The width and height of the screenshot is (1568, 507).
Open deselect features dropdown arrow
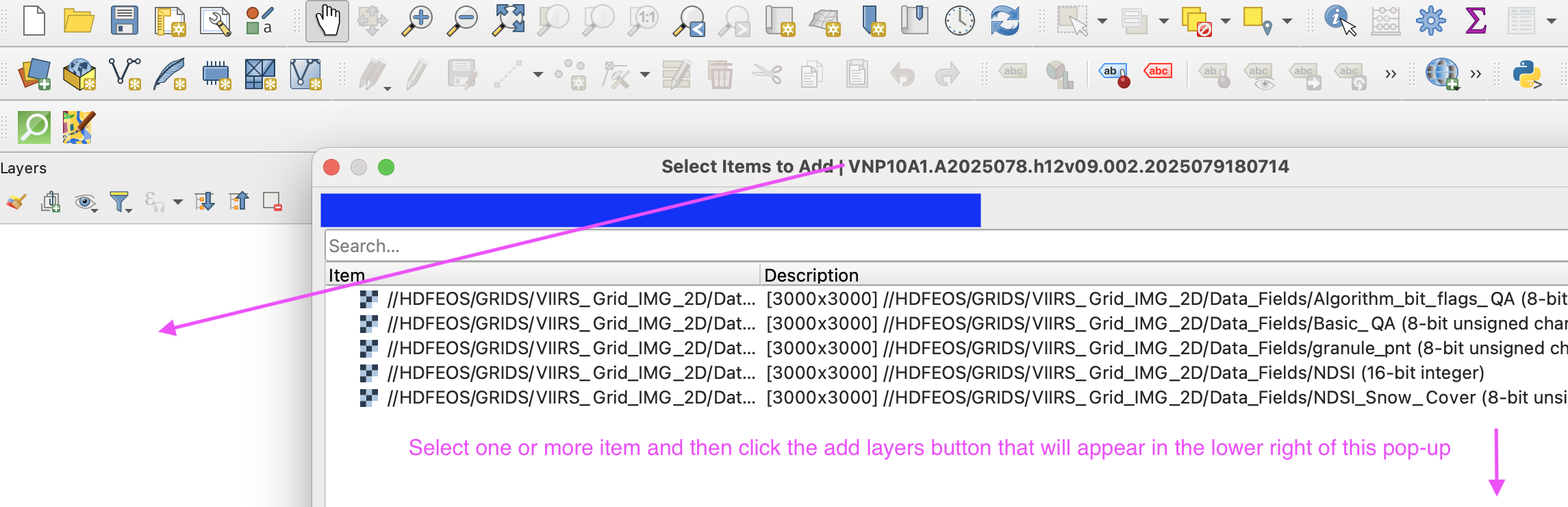click(x=1226, y=21)
